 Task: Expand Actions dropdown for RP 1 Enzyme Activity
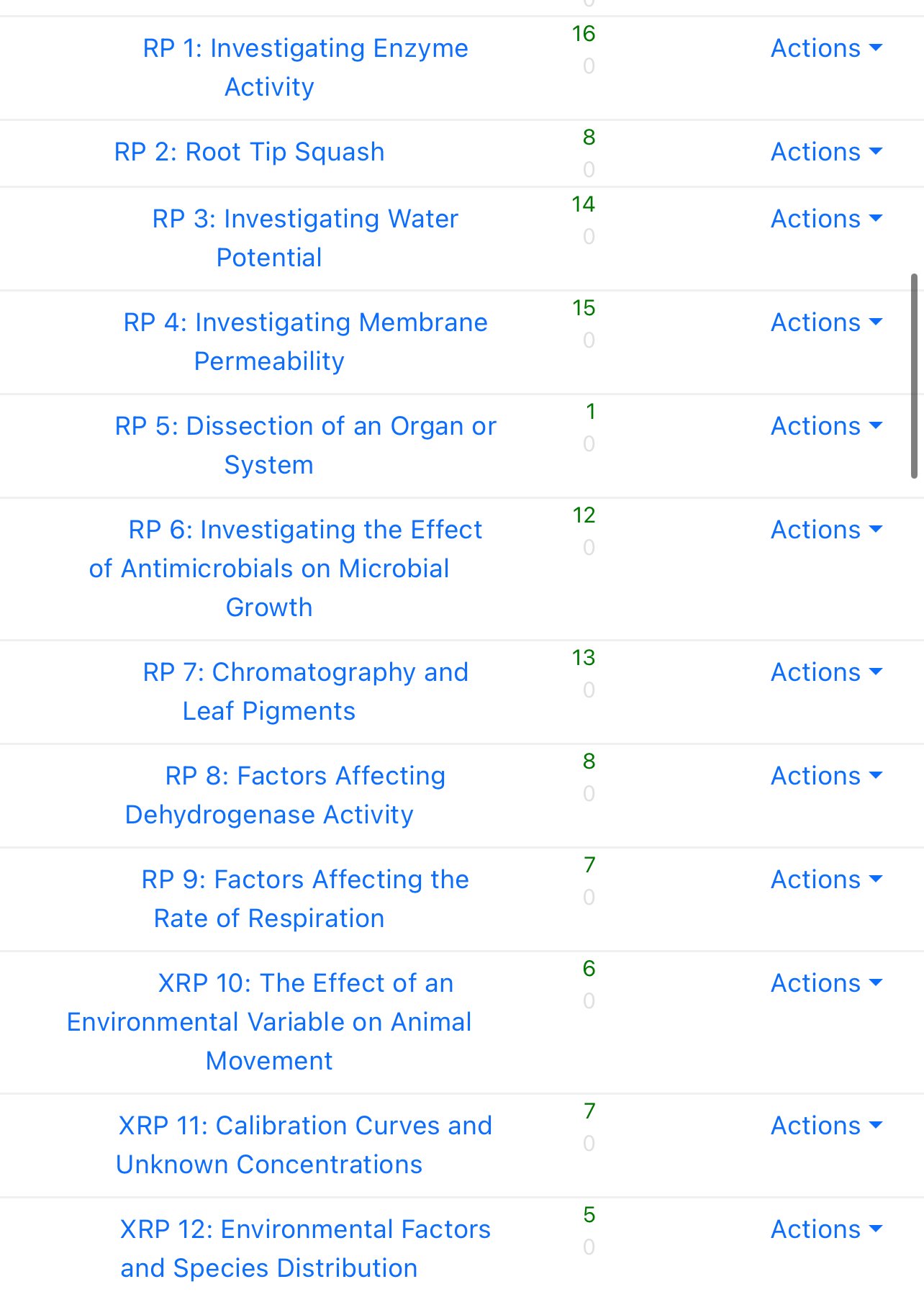pyautogui.click(x=826, y=48)
